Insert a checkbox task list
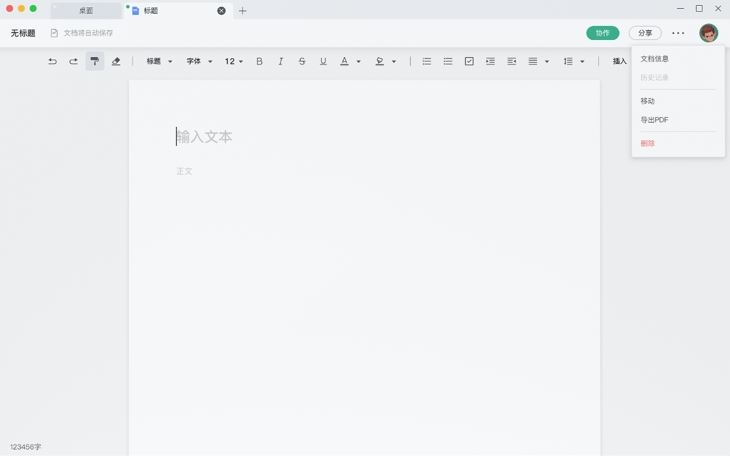 click(x=469, y=61)
